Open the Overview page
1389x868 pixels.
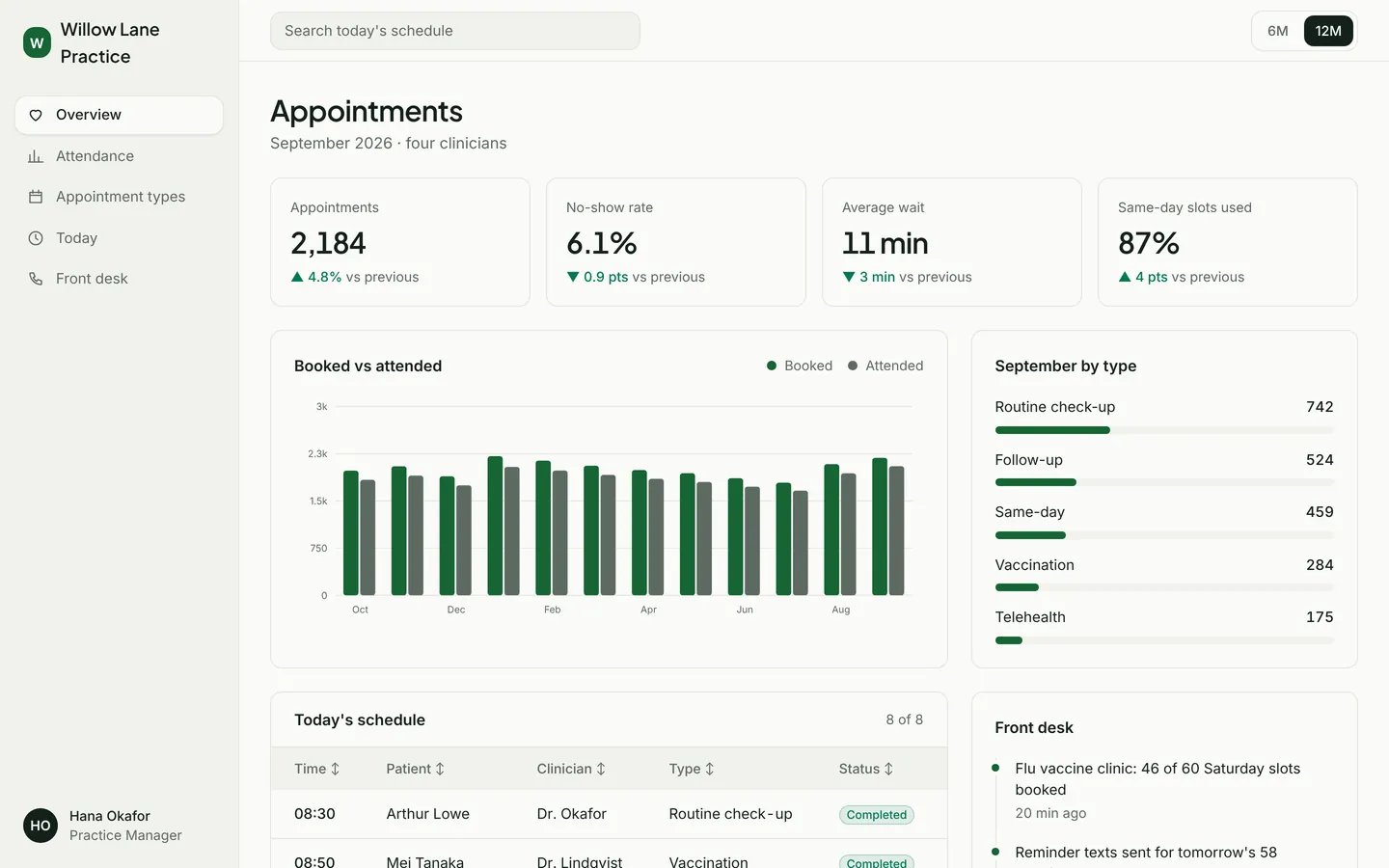click(119, 115)
